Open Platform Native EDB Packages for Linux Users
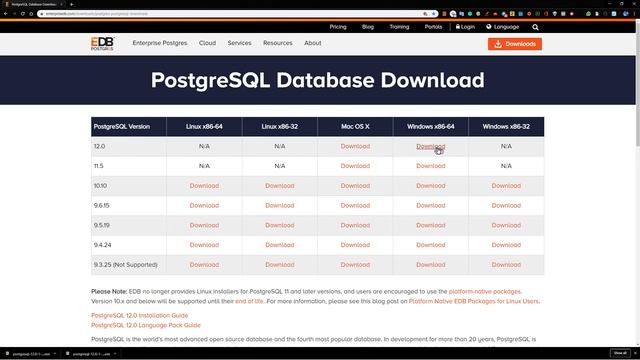 473,301
